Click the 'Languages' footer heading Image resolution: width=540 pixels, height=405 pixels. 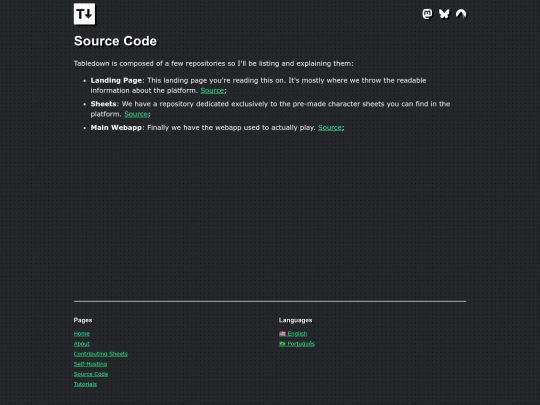tap(295, 320)
